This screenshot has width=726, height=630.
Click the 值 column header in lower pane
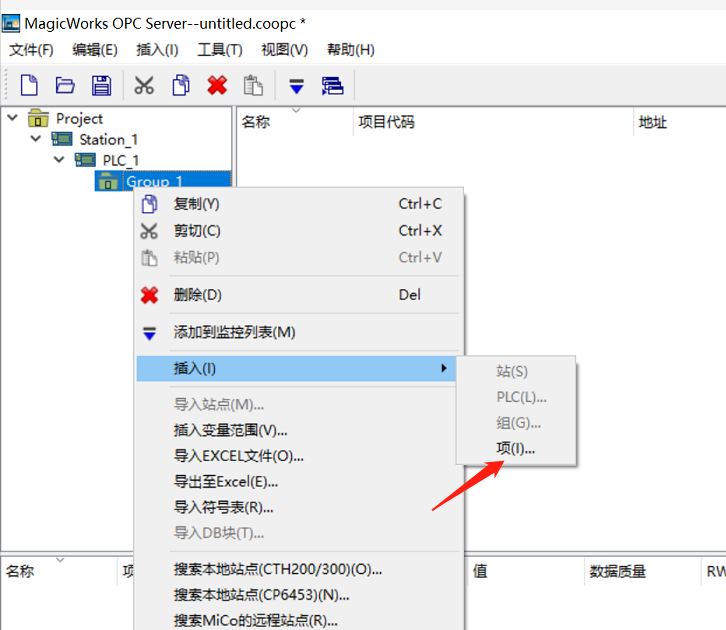click(x=480, y=571)
